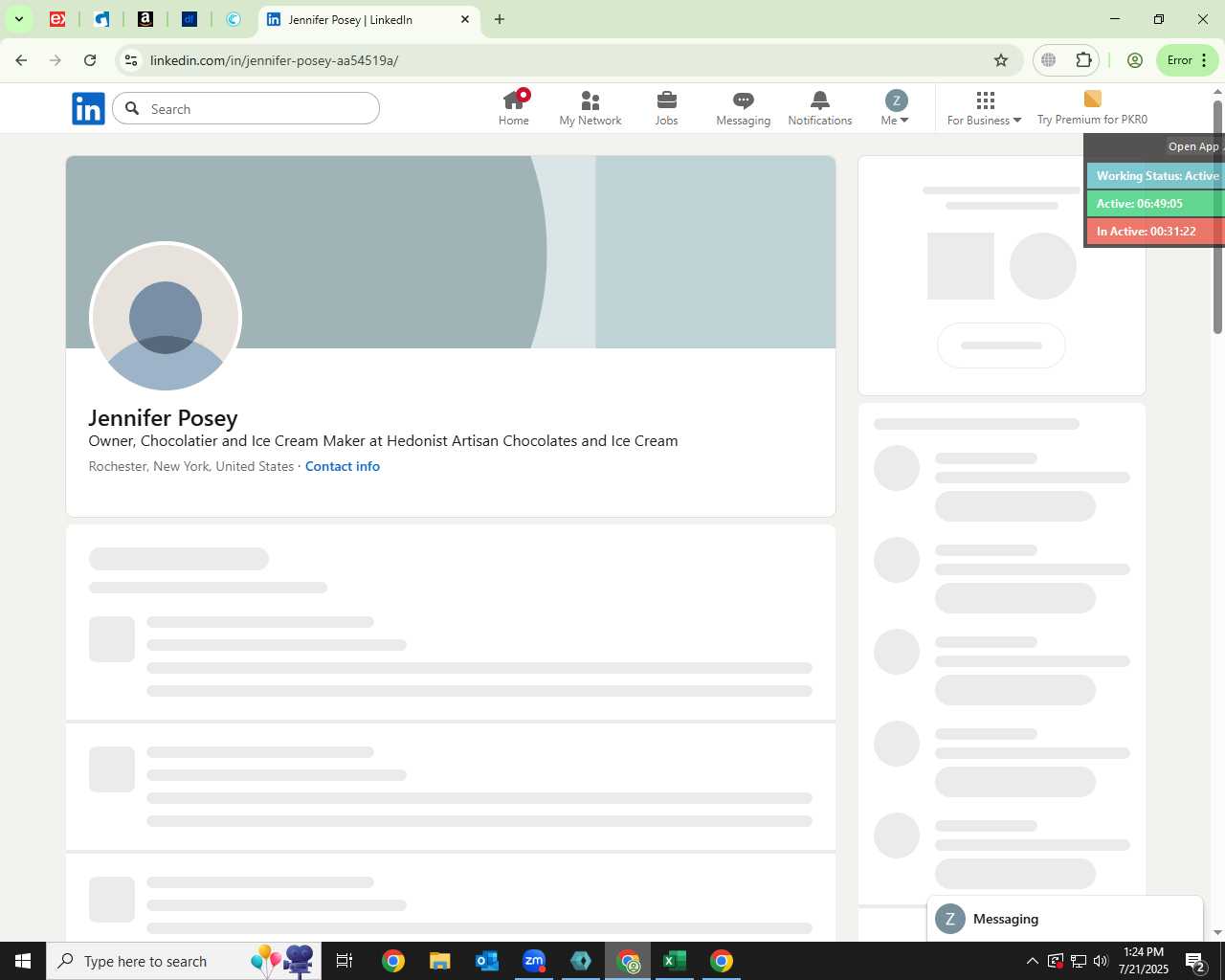Close the Jennifer Posey LinkedIn tab
Screen dimensions: 1225x980
click(465, 19)
